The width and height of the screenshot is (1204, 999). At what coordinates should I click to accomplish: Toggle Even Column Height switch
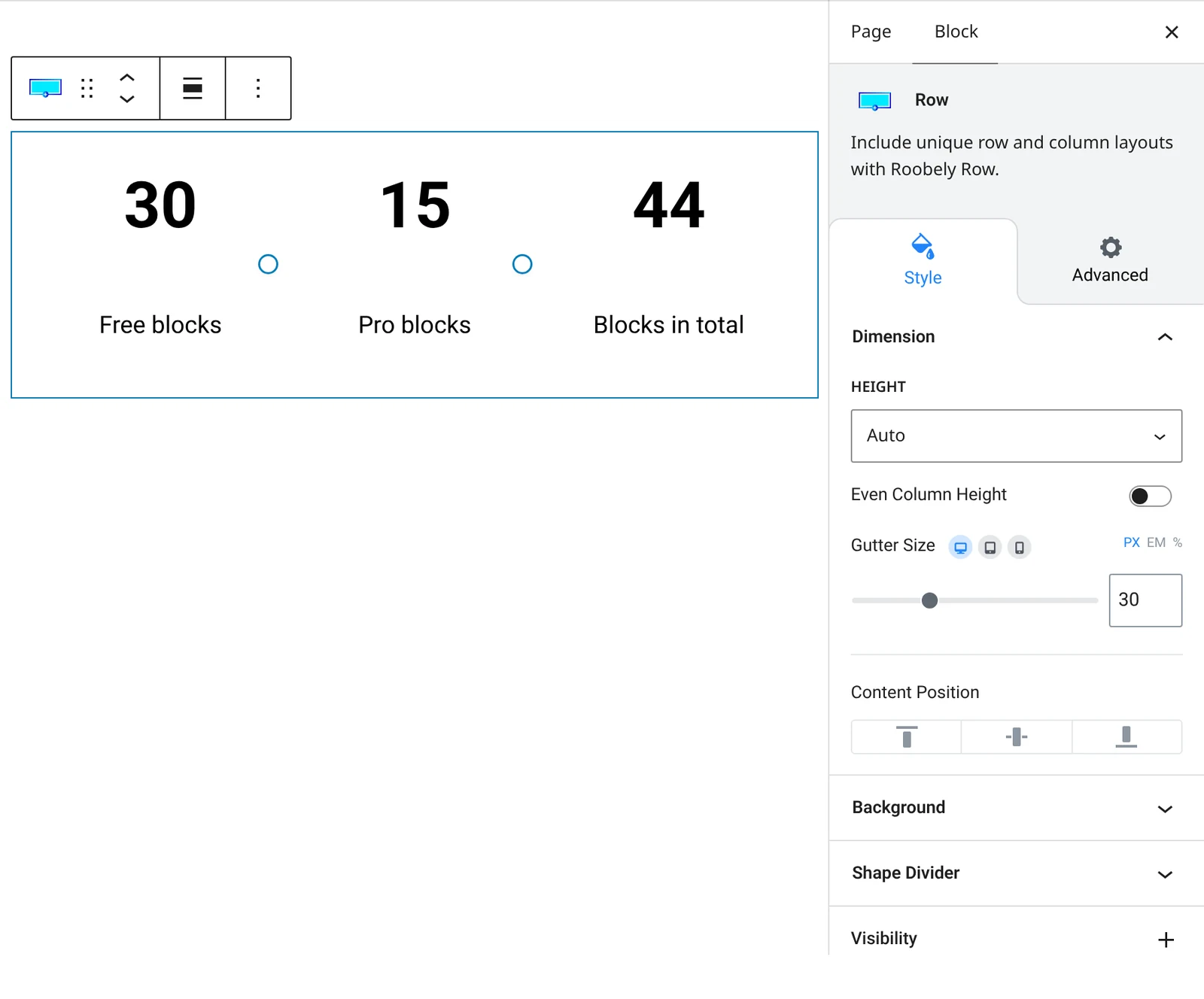(1150, 496)
